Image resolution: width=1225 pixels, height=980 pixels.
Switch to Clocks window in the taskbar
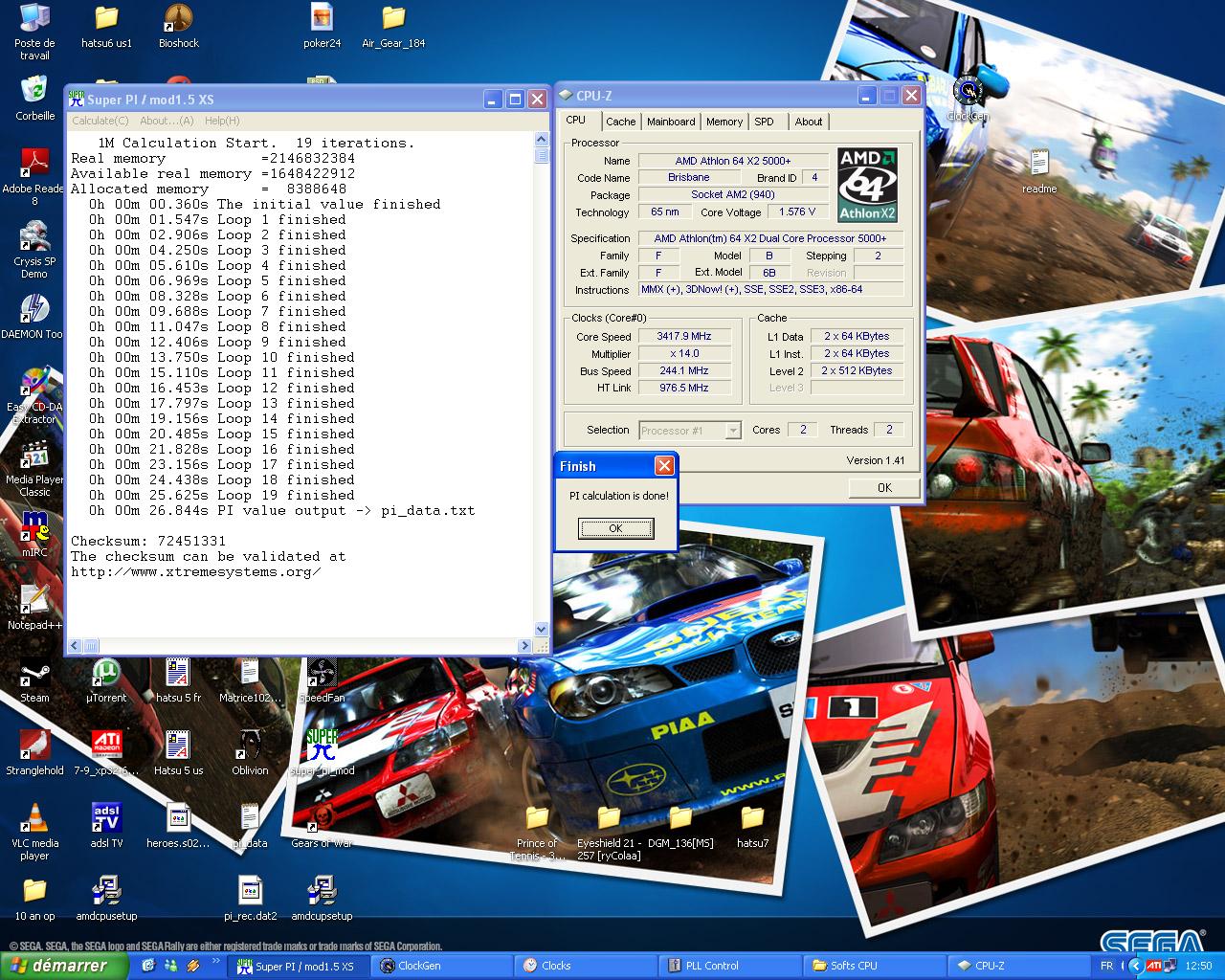coord(588,966)
